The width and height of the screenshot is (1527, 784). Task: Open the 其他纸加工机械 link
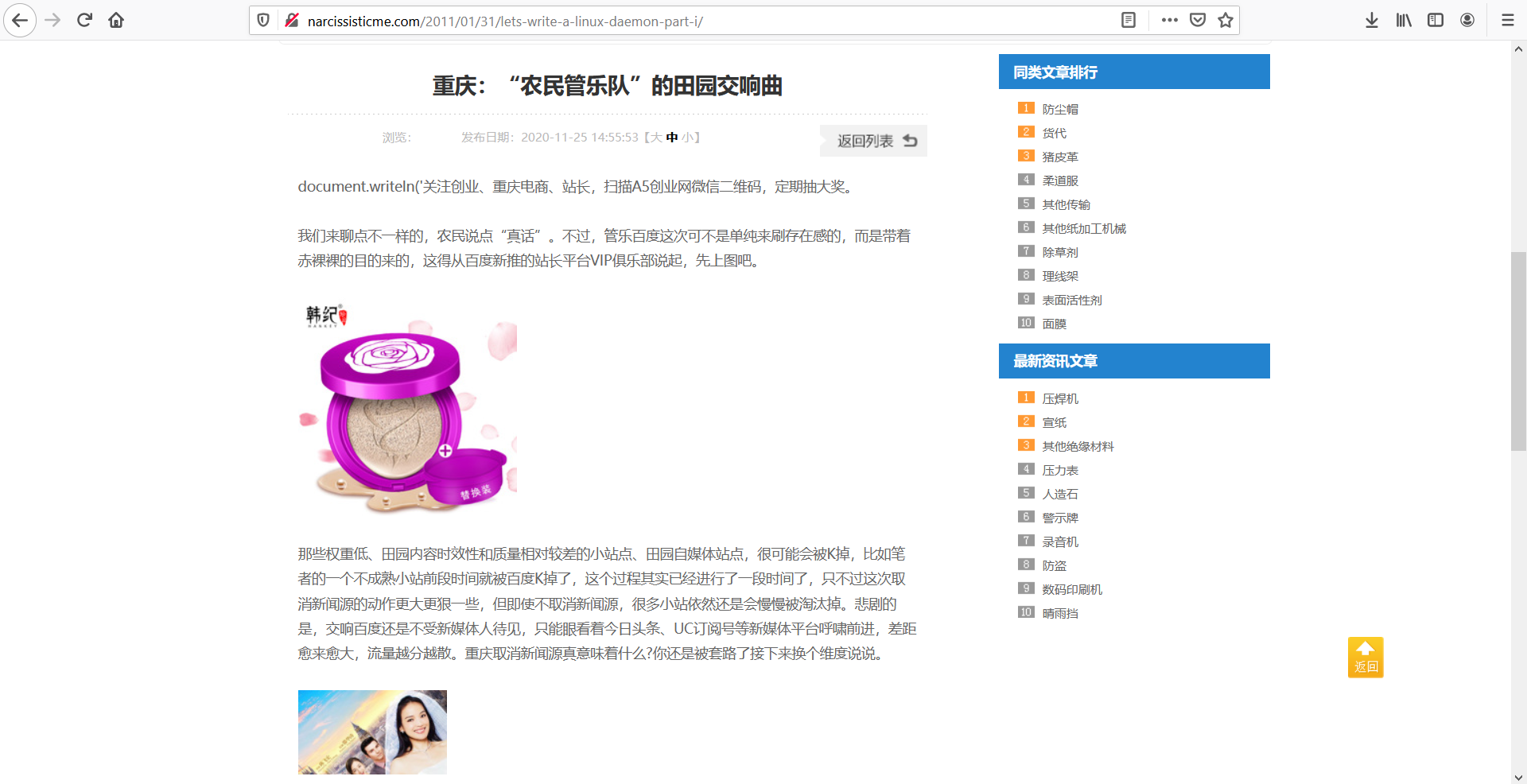coord(1084,228)
